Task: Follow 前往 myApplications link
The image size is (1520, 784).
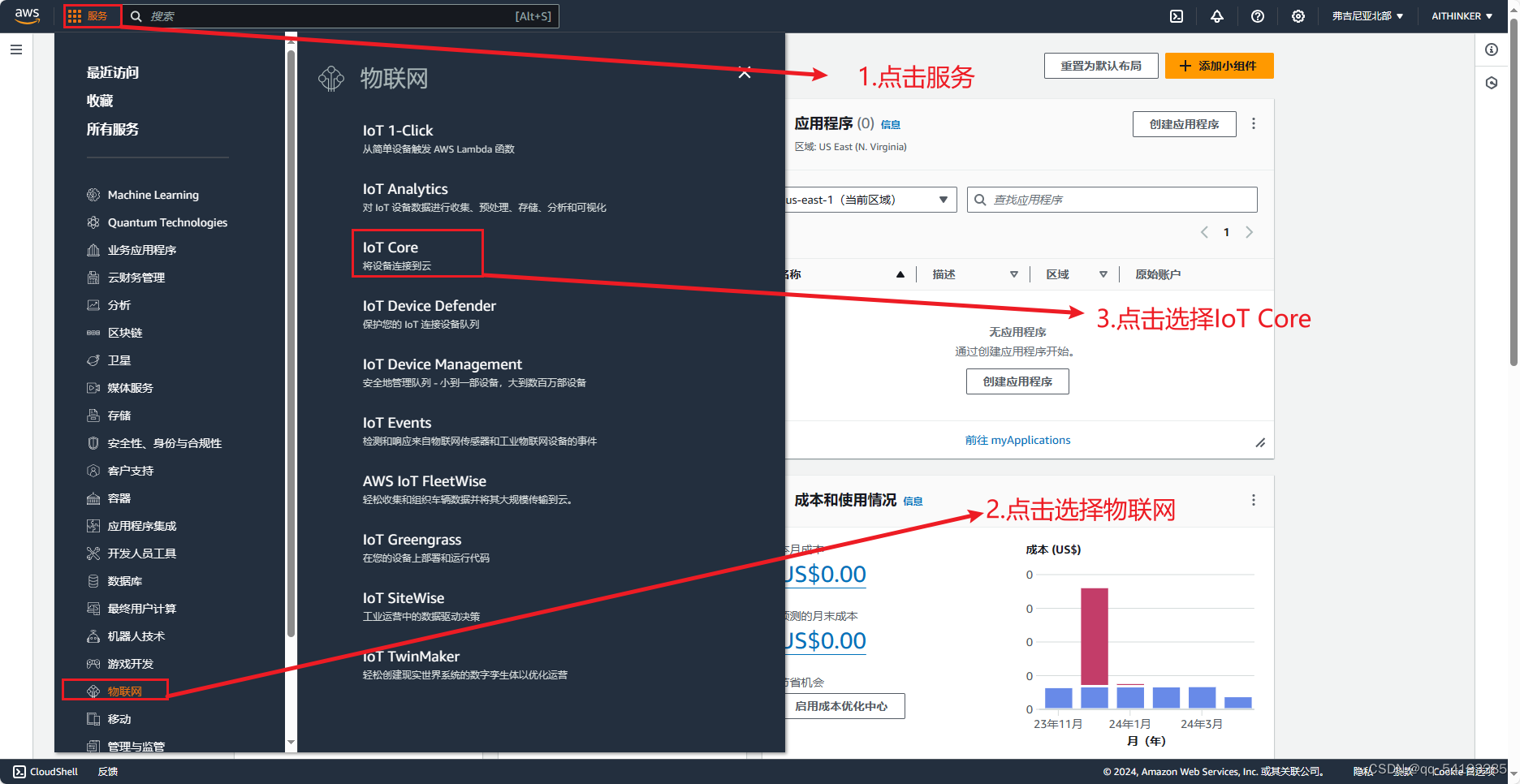Action: tap(1017, 440)
